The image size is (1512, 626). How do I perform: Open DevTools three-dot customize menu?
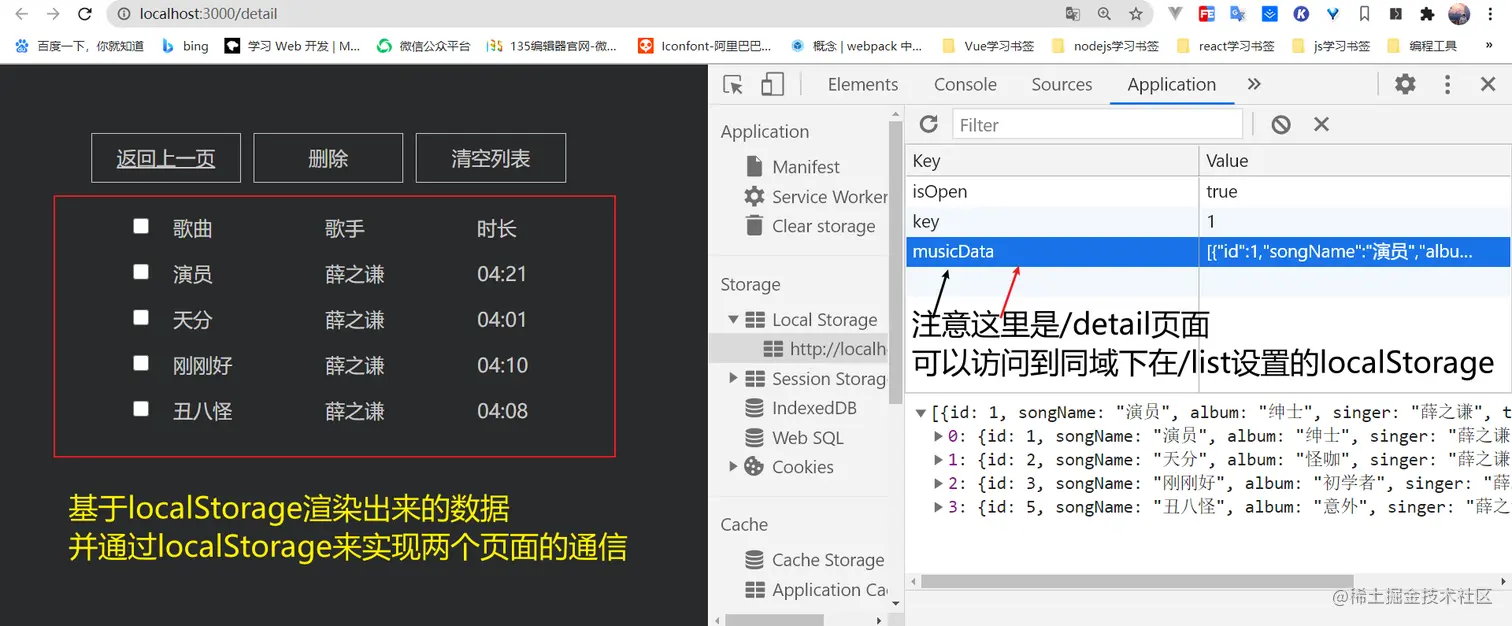(x=1447, y=85)
